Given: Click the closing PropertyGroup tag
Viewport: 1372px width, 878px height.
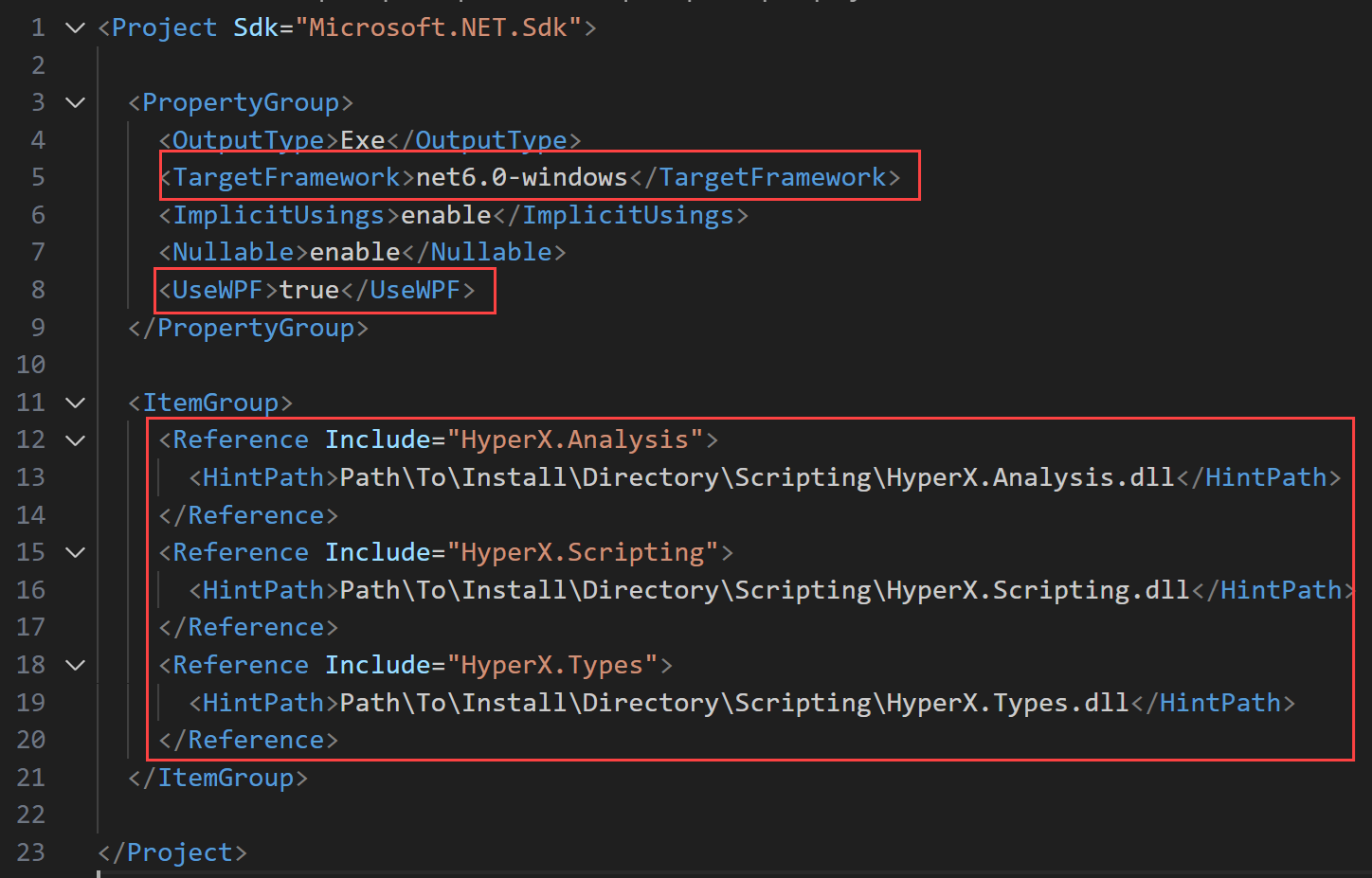Looking at the screenshot, I should [x=248, y=328].
